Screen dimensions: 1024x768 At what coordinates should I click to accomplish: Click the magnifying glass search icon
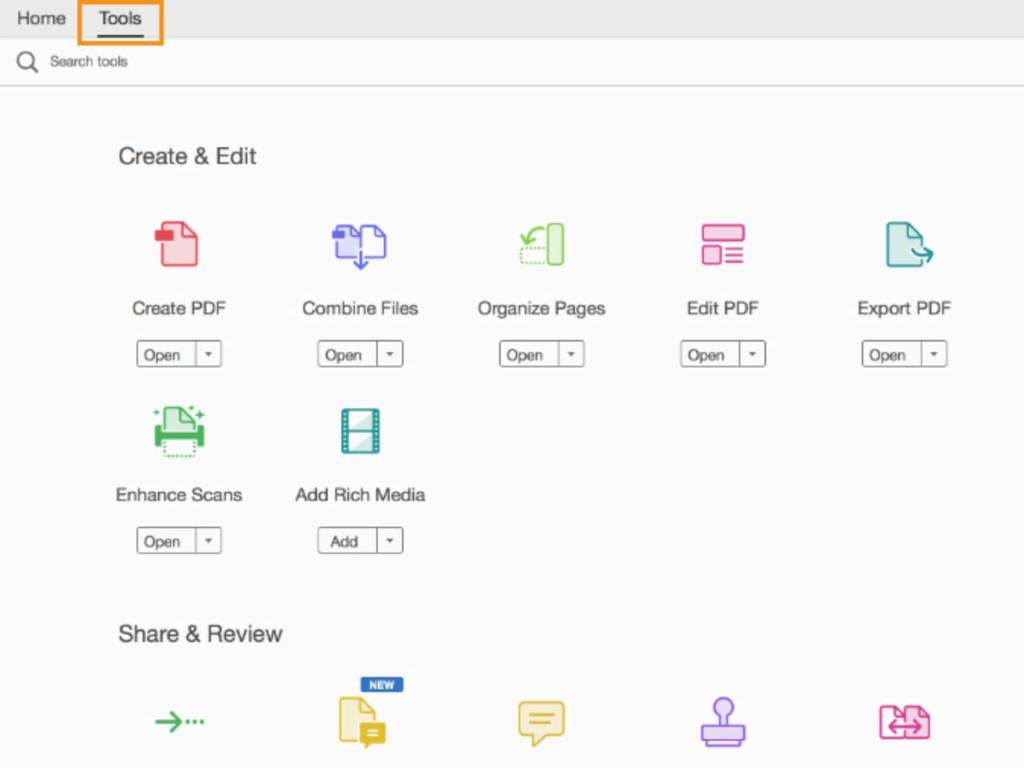click(27, 62)
